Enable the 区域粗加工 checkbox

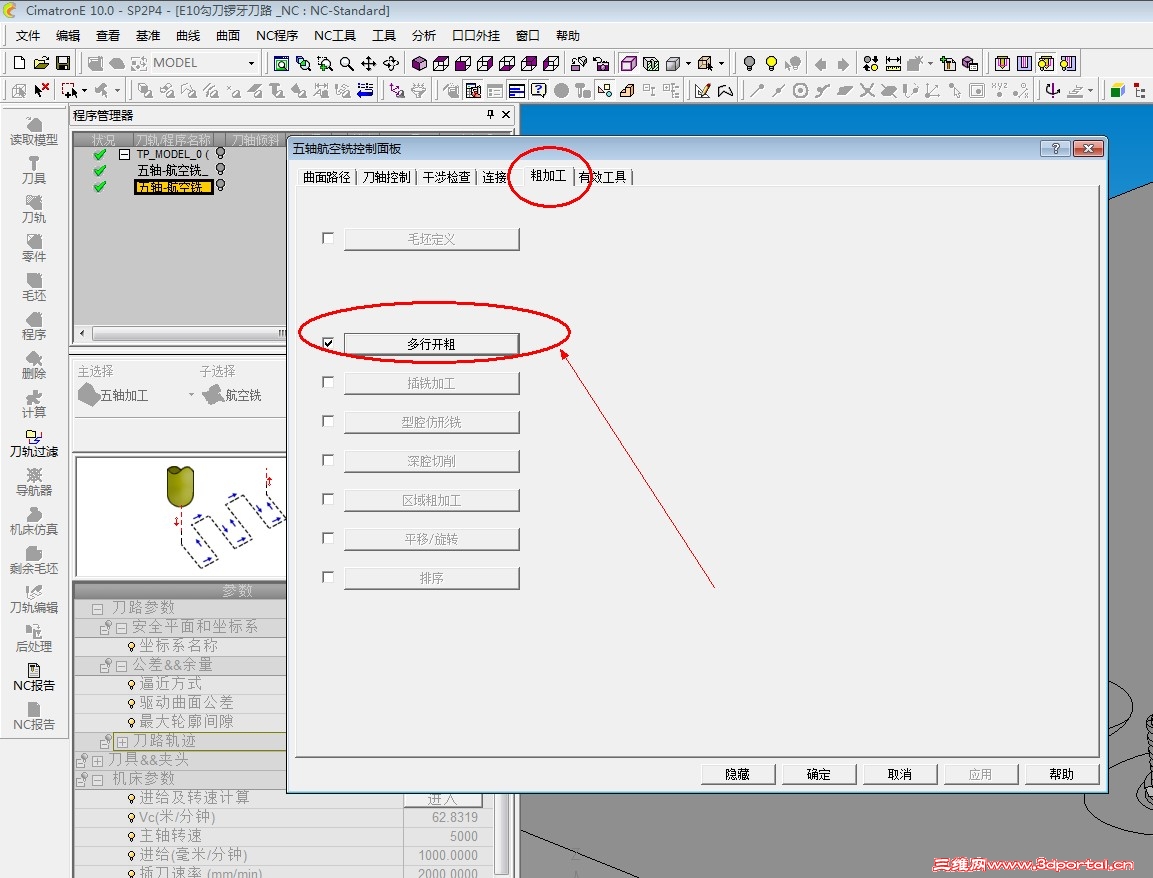tap(328, 499)
